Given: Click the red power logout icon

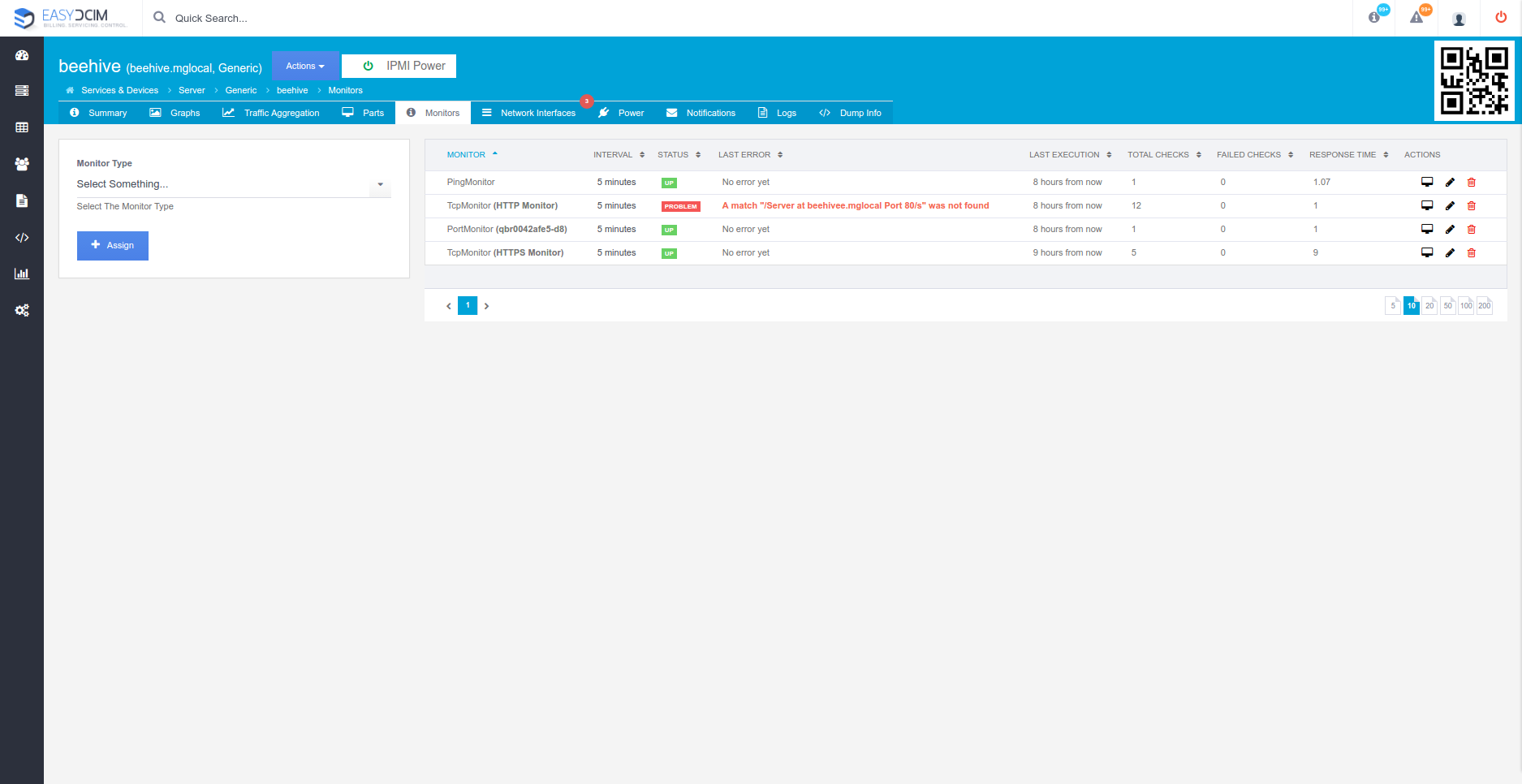Looking at the screenshot, I should [1500, 18].
